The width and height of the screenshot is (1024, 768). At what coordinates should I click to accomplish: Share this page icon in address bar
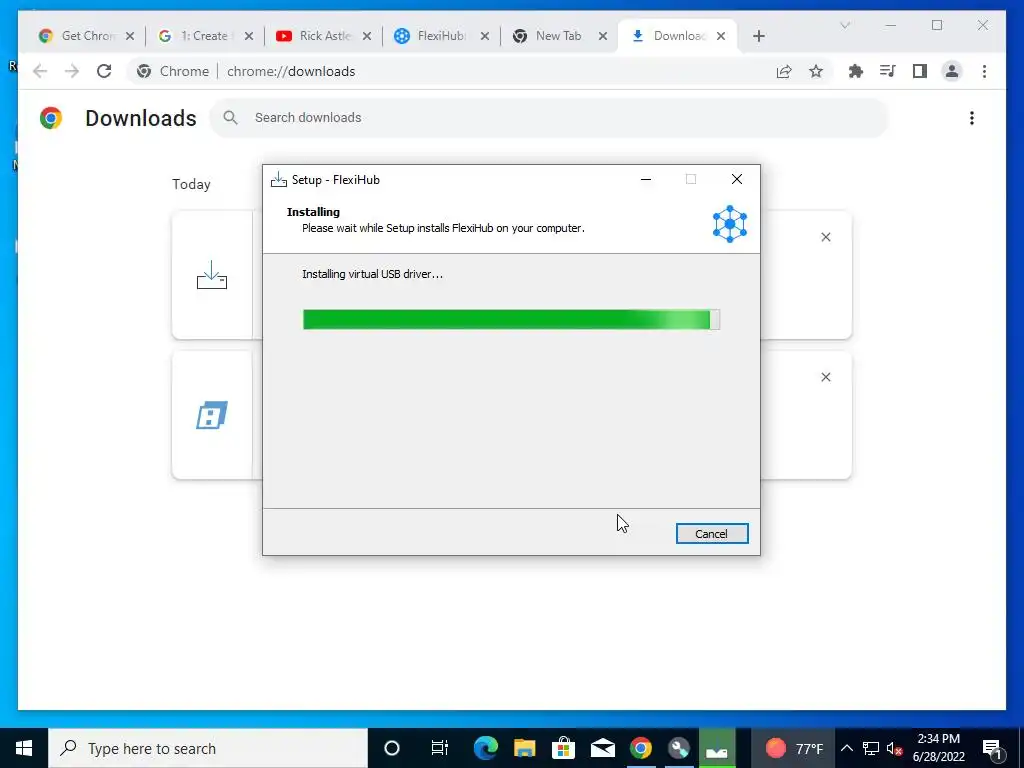pos(784,71)
